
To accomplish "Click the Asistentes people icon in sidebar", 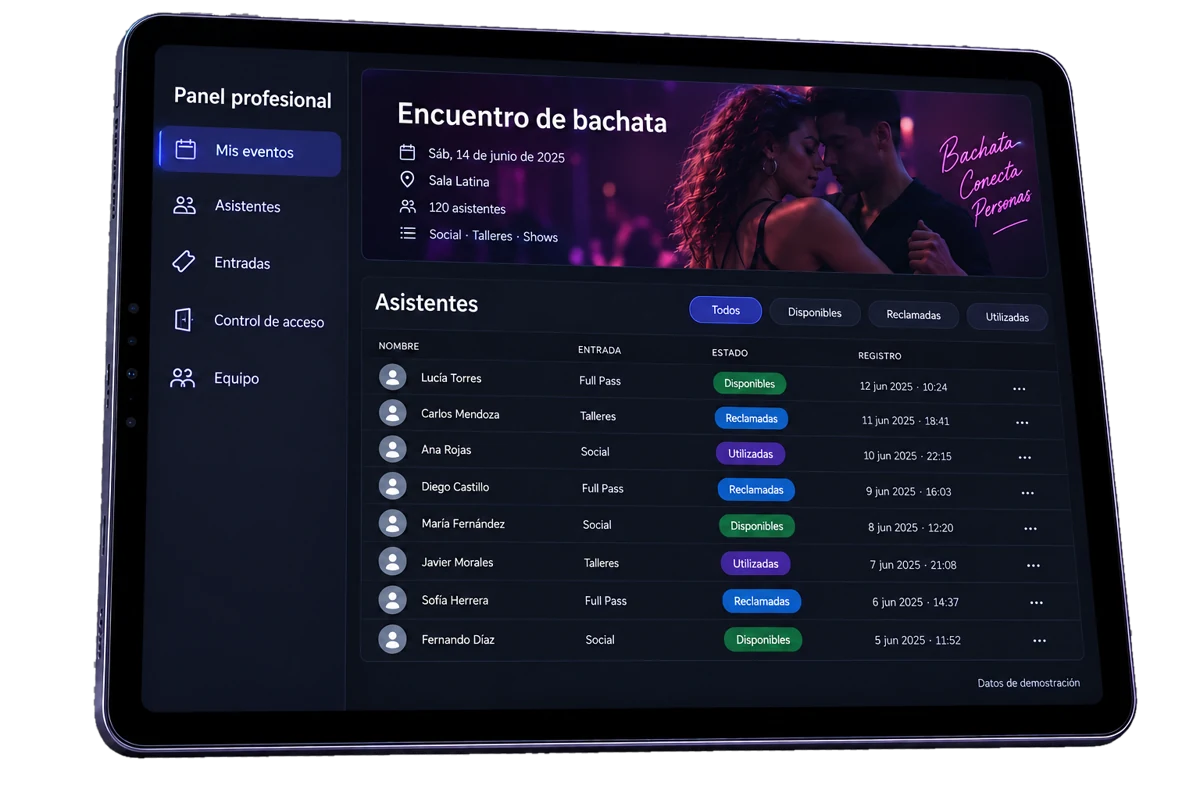I will click(184, 205).
